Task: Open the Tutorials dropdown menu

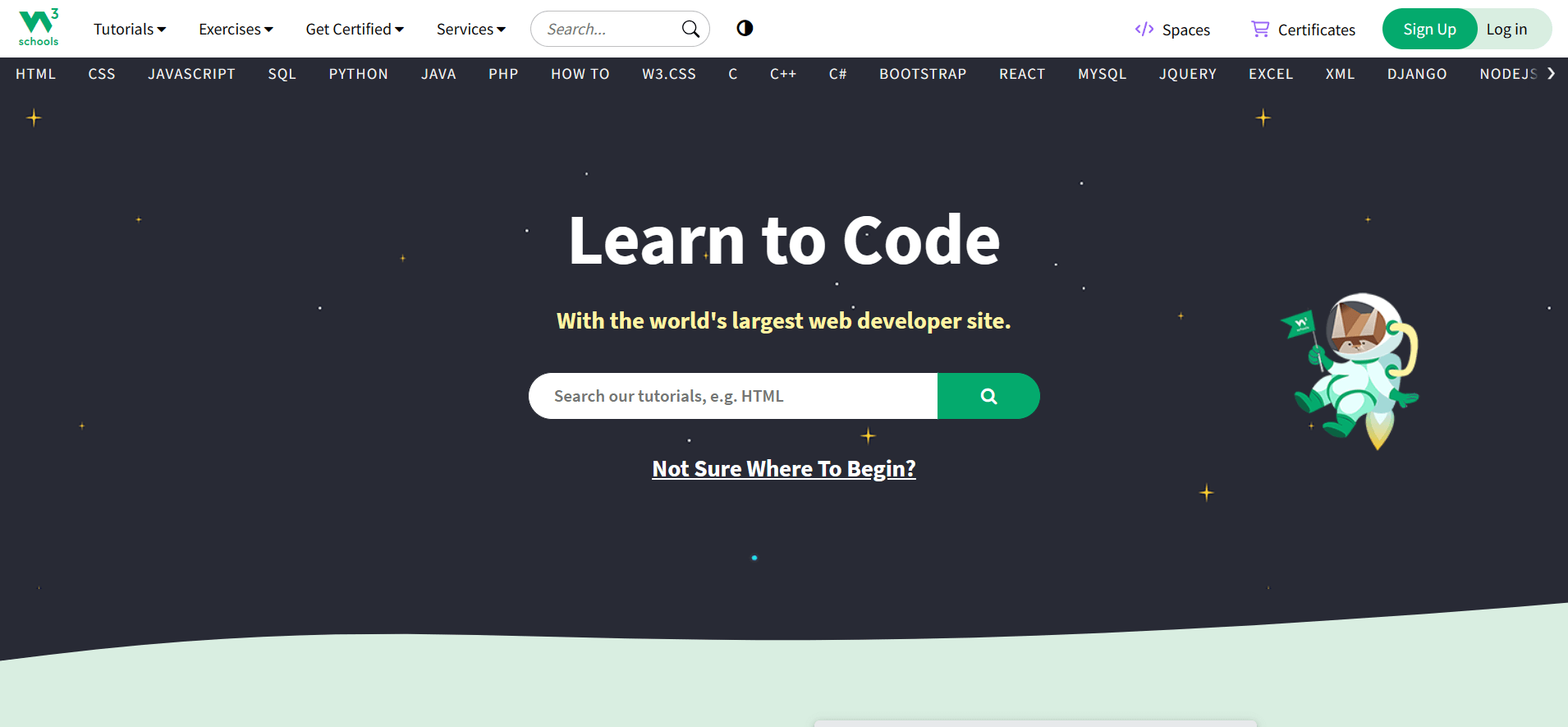Action: (x=130, y=30)
